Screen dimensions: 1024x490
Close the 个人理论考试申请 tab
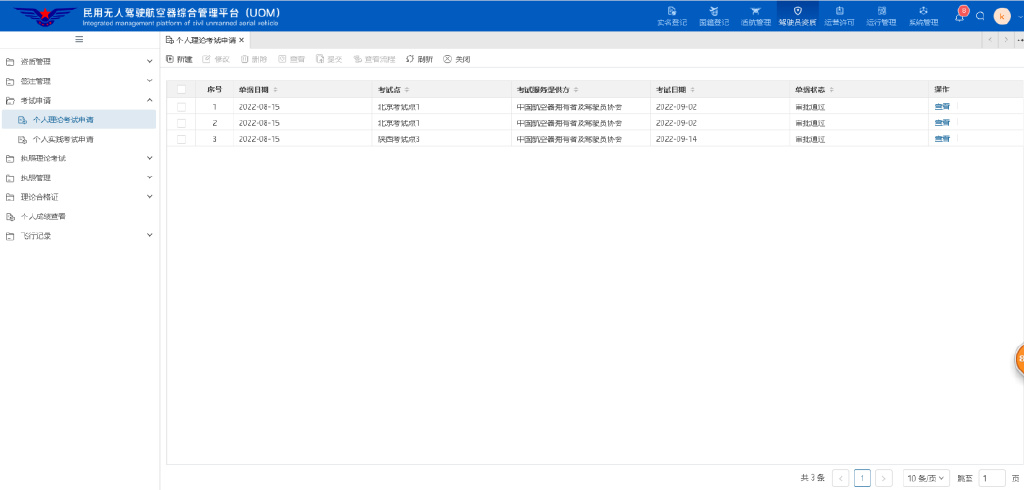pyautogui.click(x=242, y=40)
